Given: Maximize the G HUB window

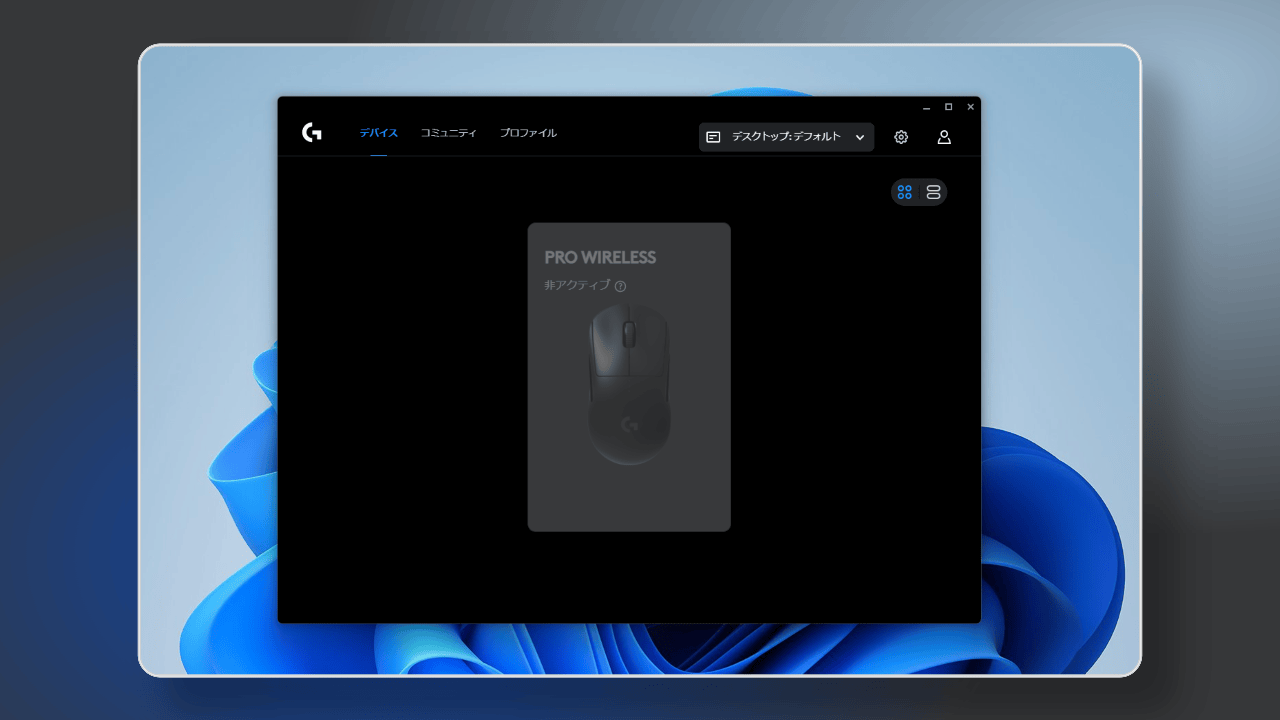Looking at the screenshot, I should tap(948, 107).
